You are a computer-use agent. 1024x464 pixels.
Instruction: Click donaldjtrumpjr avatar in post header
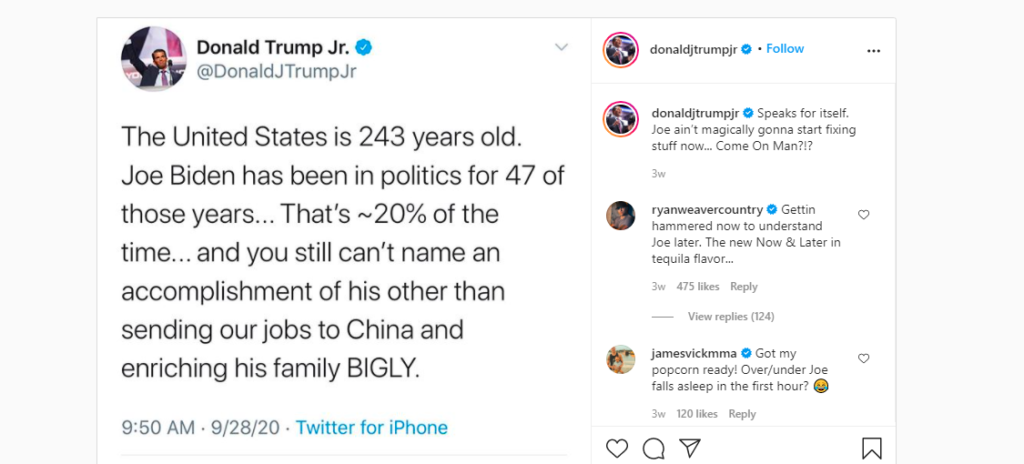tap(620, 50)
